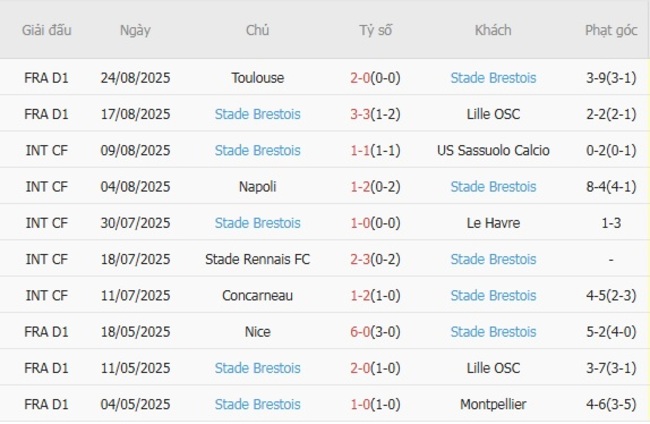Open the 3-3 score against Lille OSC

[363, 114]
